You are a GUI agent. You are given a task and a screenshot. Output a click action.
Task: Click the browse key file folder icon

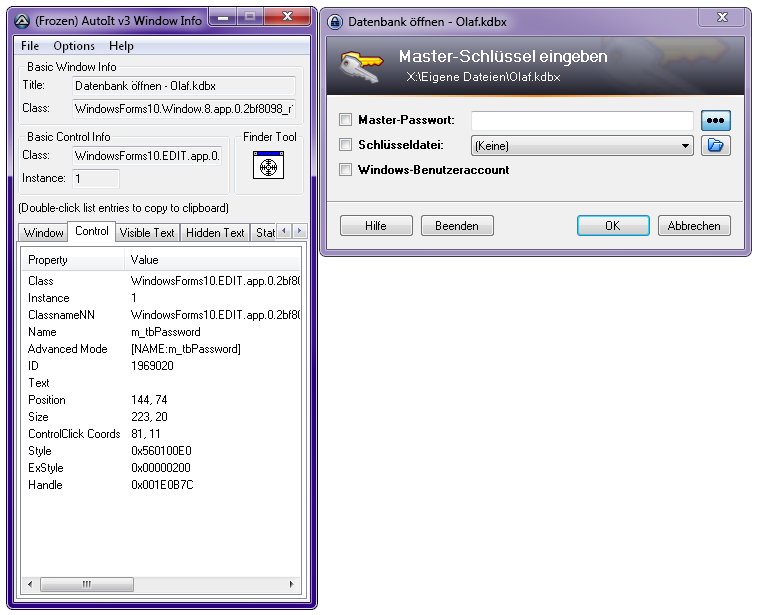point(716,146)
